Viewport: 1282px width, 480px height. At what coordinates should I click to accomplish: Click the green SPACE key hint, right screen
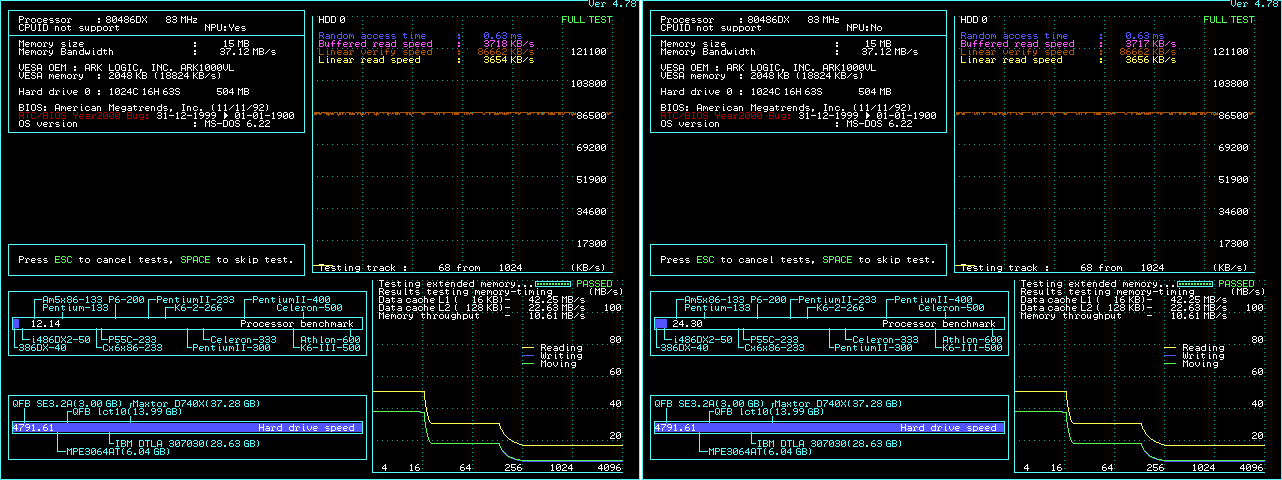point(838,260)
